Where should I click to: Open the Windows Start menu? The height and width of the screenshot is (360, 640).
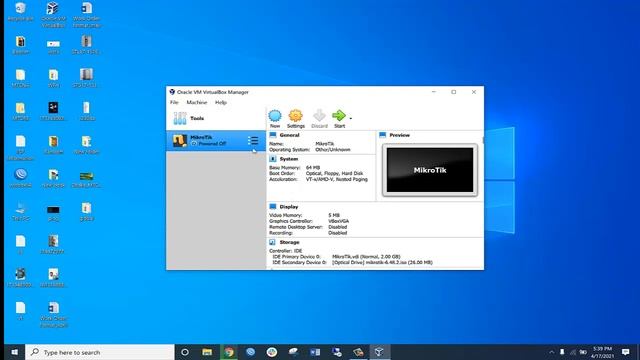[14, 352]
